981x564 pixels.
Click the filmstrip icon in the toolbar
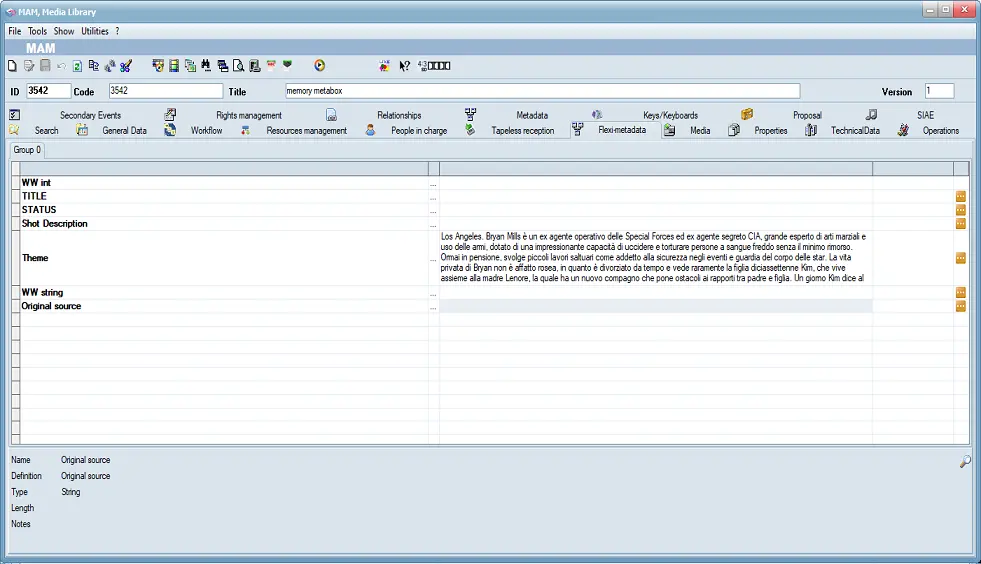[174, 66]
